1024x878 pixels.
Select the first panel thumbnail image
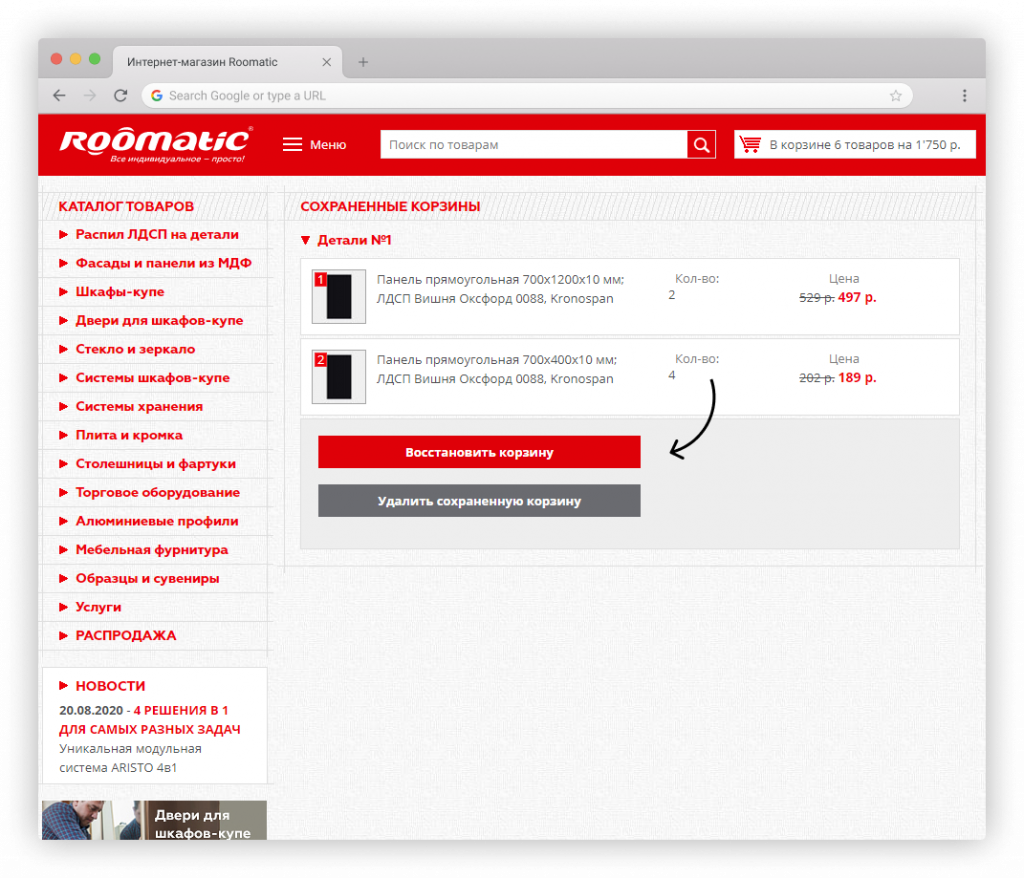[x=339, y=297]
